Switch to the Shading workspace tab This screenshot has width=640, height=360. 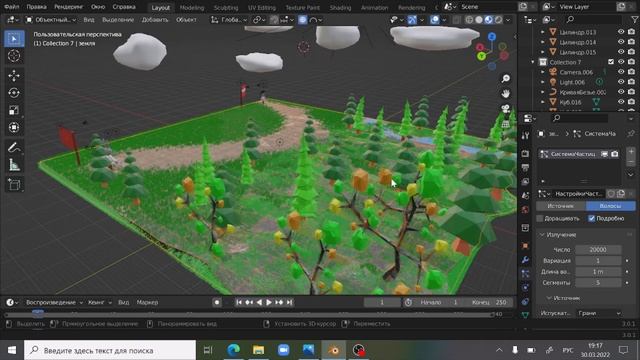[340, 7]
